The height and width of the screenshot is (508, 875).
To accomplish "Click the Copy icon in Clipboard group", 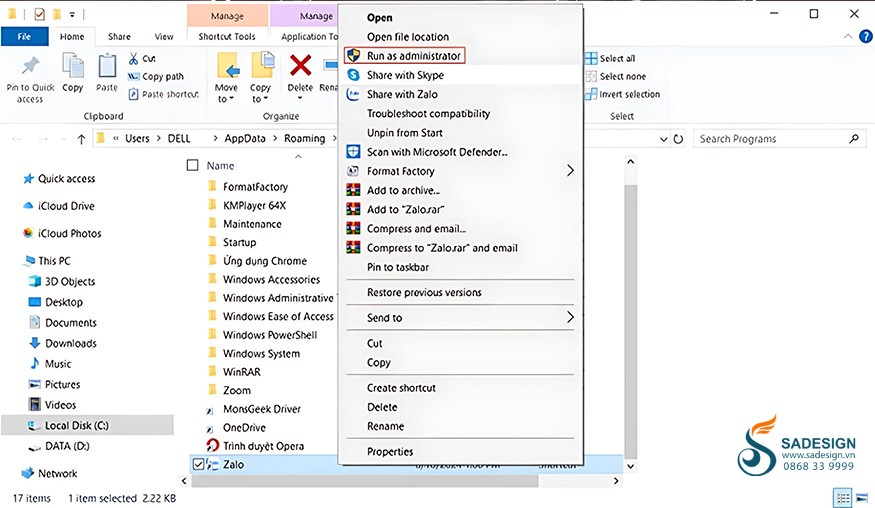I will pyautogui.click(x=73, y=66).
